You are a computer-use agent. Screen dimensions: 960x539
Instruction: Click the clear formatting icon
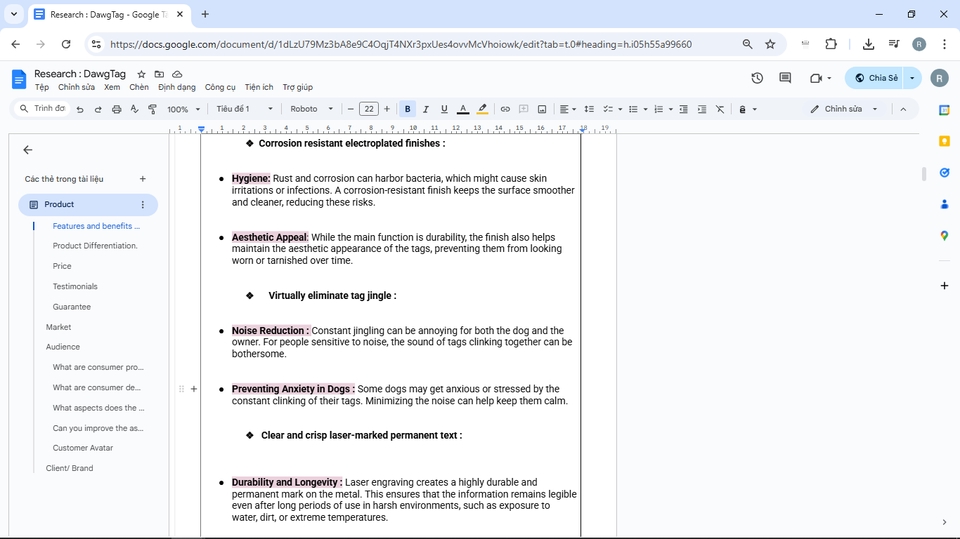[720, 109]
